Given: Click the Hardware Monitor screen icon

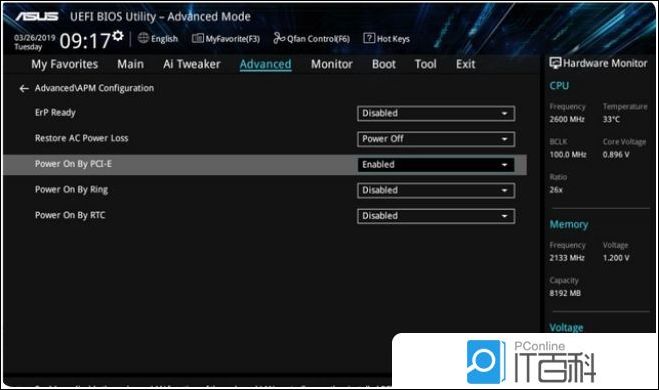Looking at the screenshot, I should click(x=555, y=63).
